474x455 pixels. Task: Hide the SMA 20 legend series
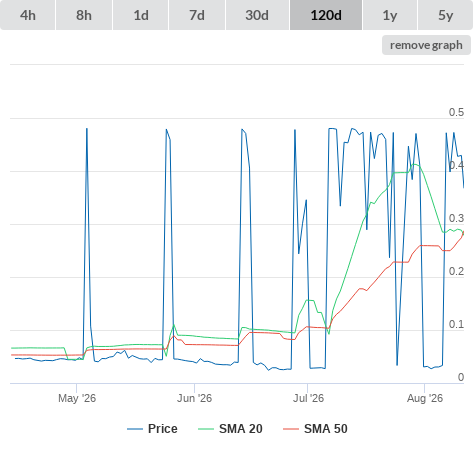241,429
